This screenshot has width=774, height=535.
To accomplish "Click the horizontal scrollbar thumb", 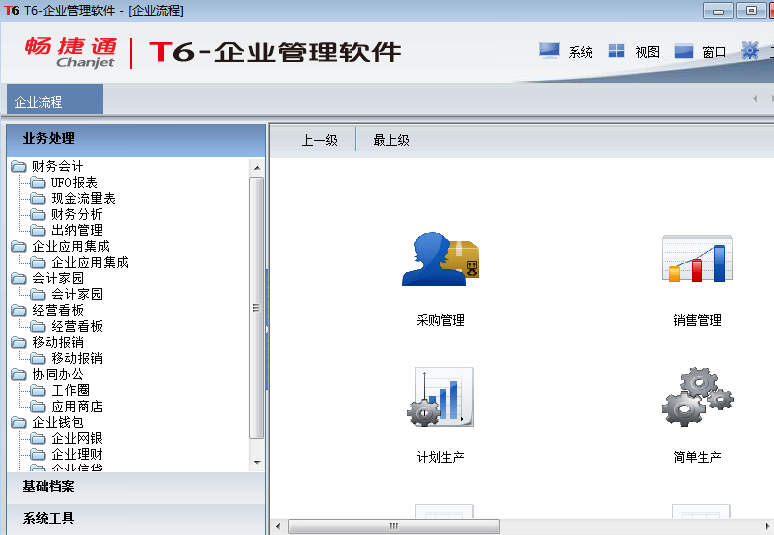I will point(394,526).
